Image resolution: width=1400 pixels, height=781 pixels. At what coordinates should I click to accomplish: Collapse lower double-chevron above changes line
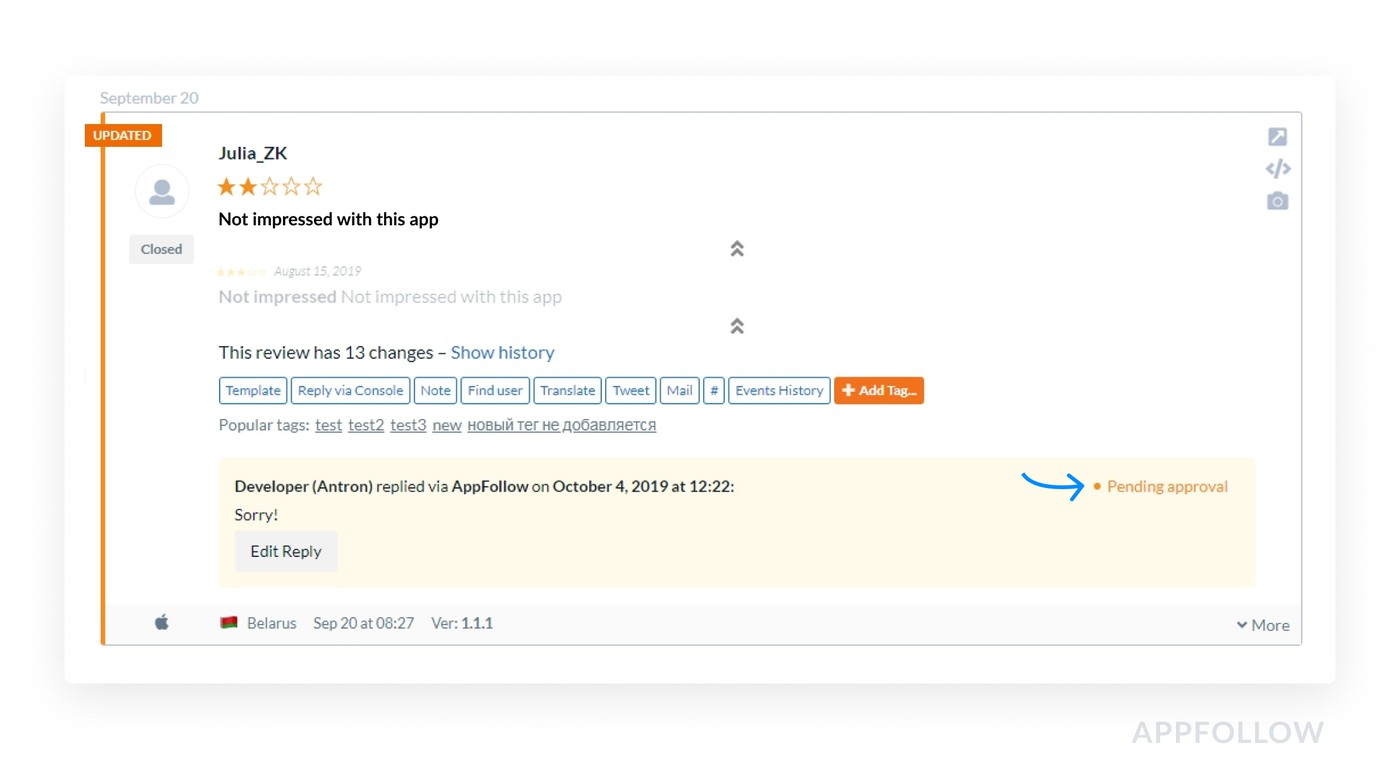[x=737, y=326]
